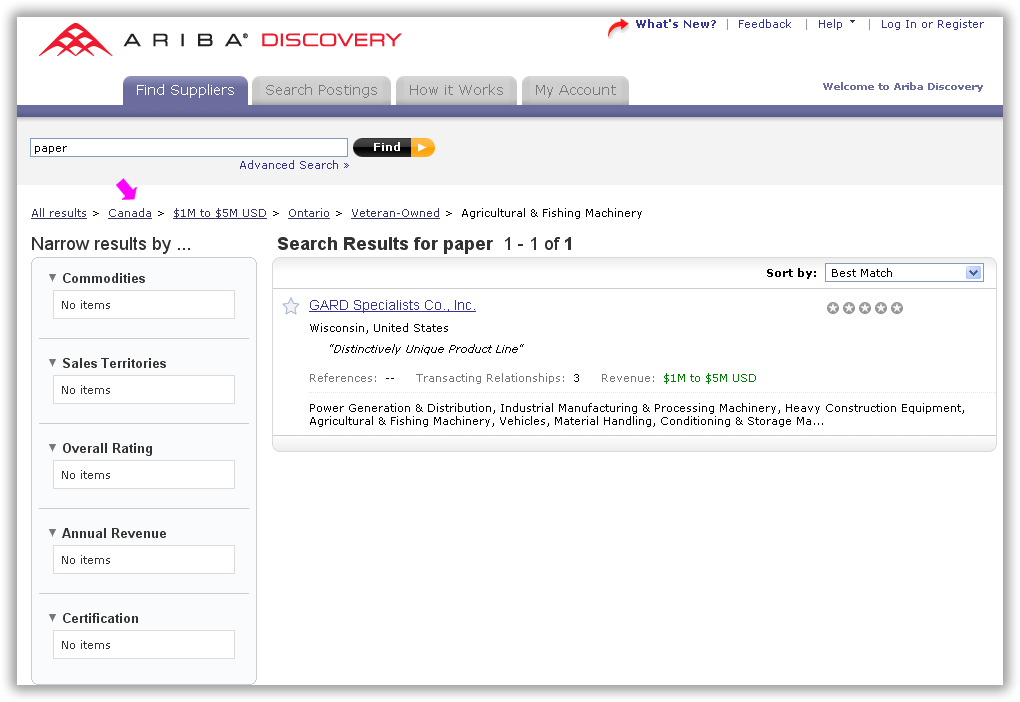Favorite GARD Specialists using the star icon
This screenshot has width=1020, height=702.
pyautogui.click(x=290, y=306)
